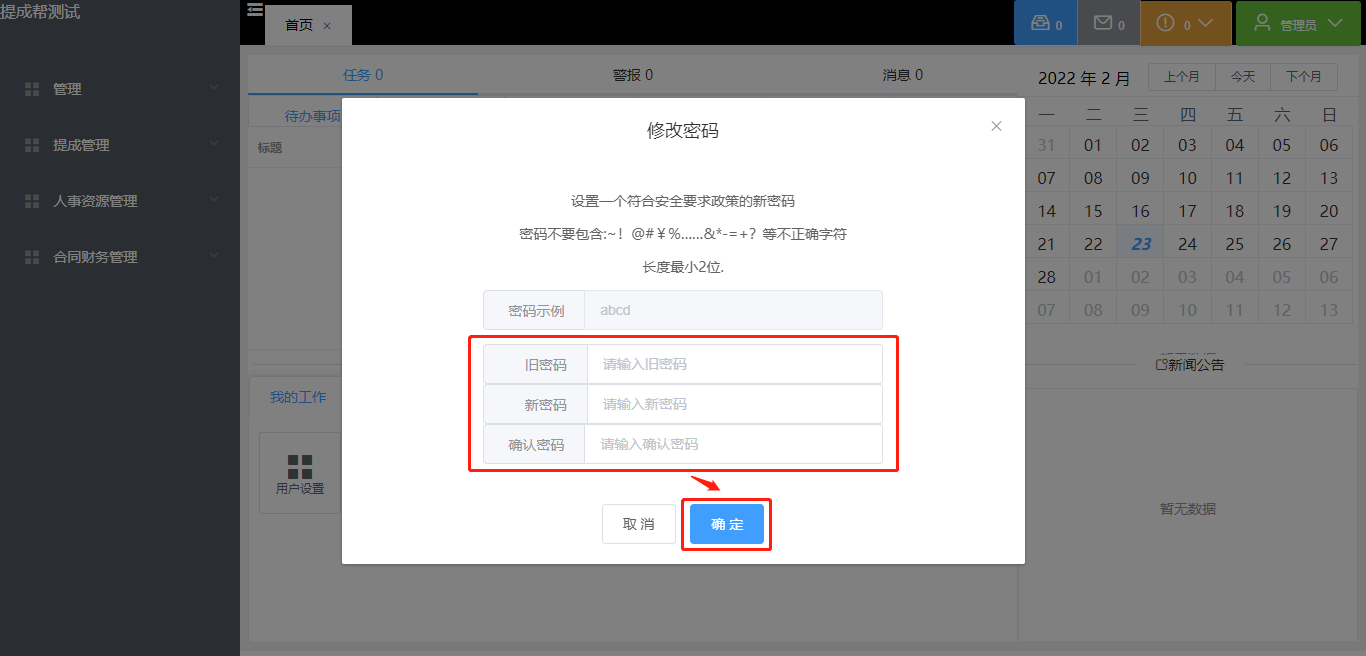Select calendar date 28
The height and width of the screenshot is (656, 1366).
pos(1047,277)
